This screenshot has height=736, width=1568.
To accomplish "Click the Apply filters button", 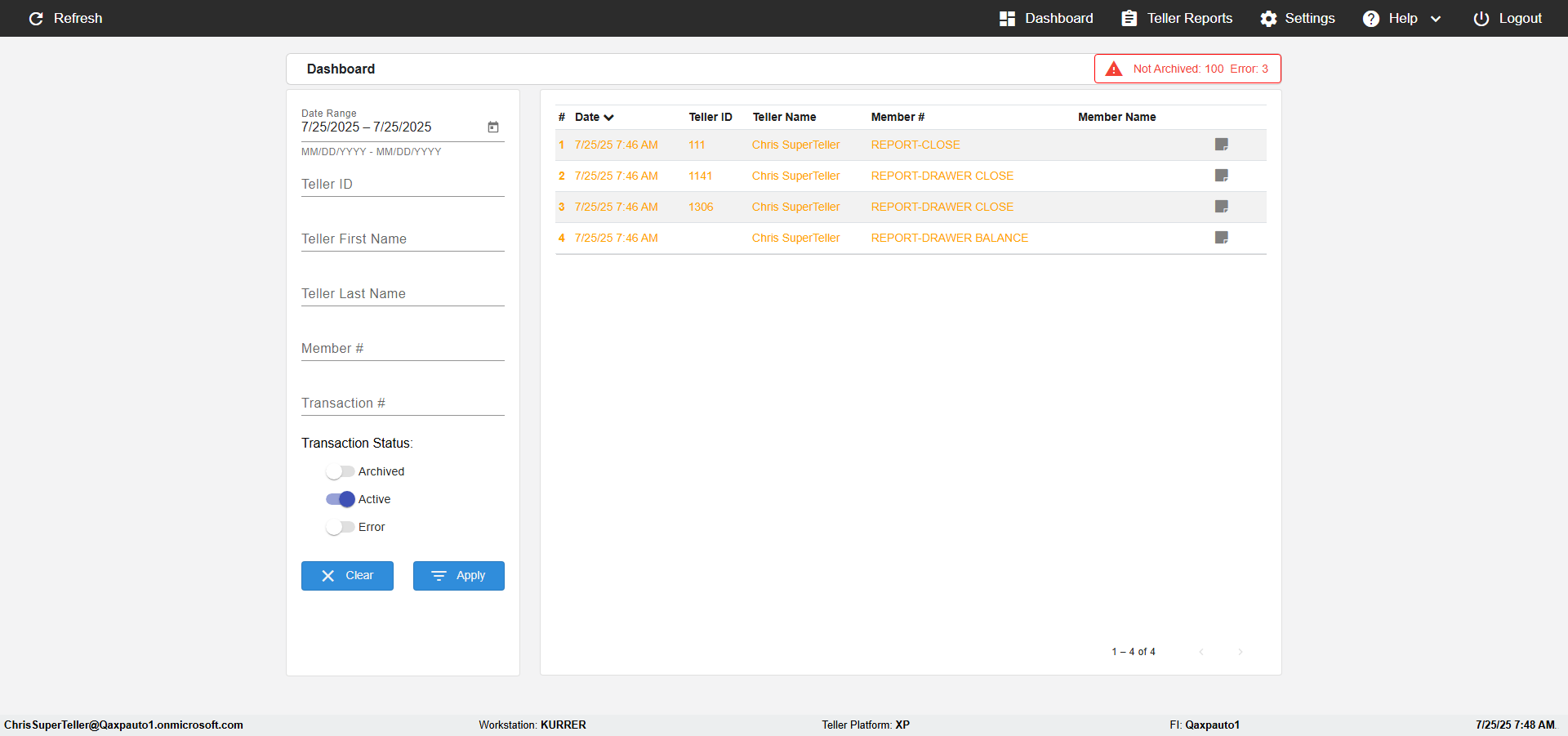I will tap(459, 576).
